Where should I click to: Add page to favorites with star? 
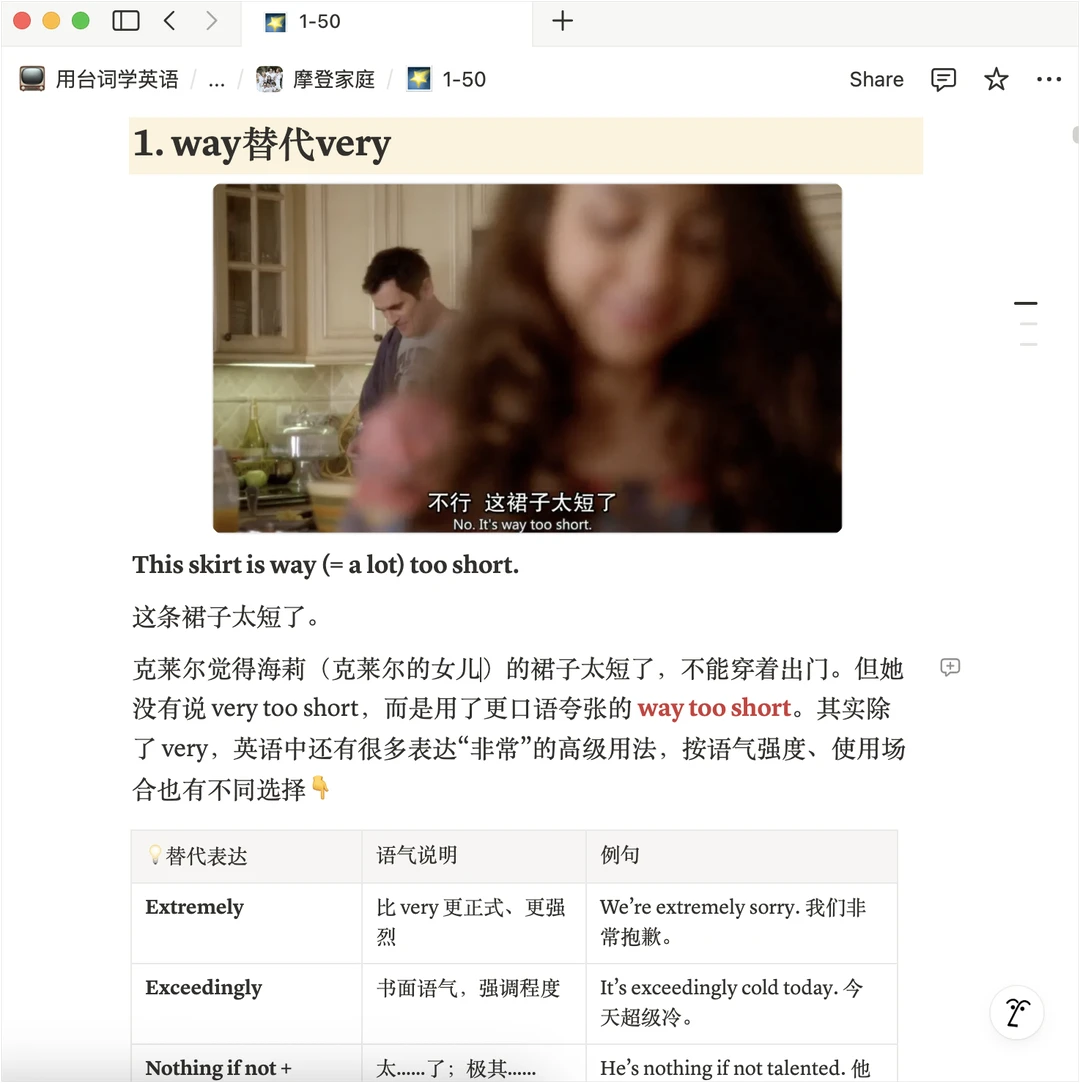click(x=996, y=79)
